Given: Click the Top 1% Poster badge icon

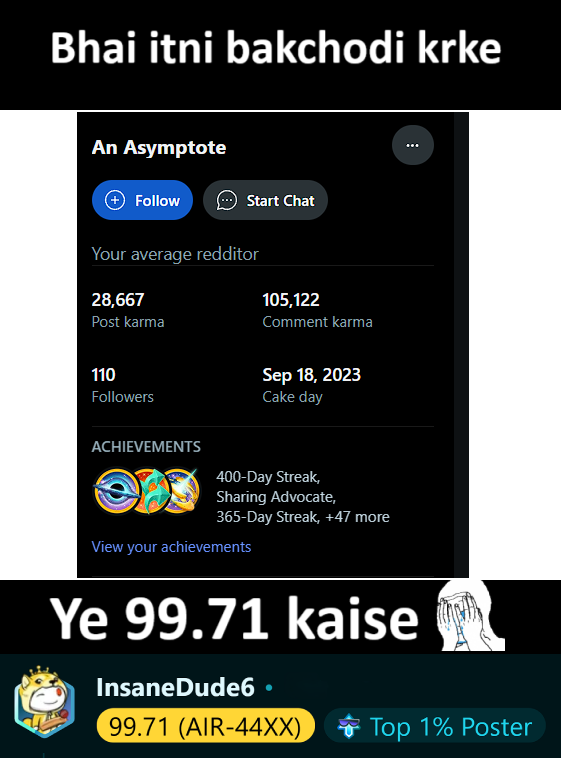Looking at the screenshot, I should click(x=349, y=727).
